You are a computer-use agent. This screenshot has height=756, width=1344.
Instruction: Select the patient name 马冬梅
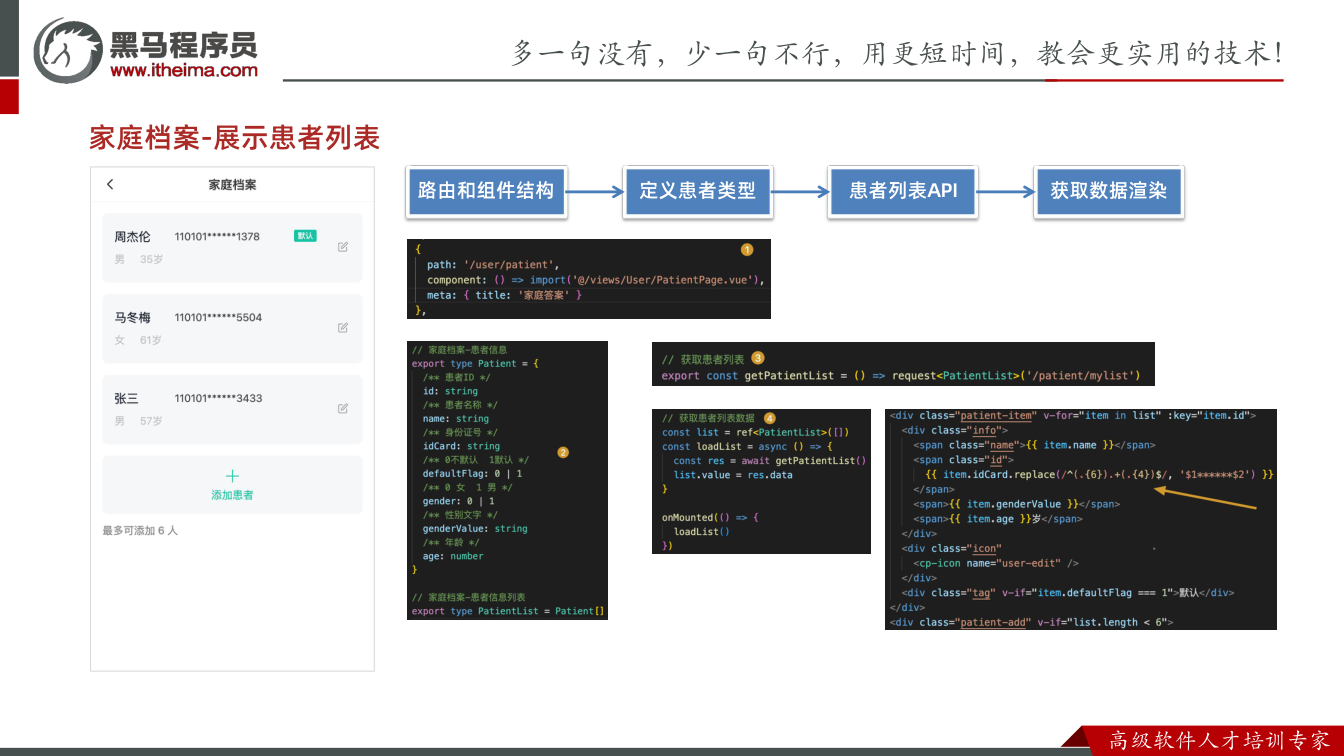[x=132, y=318]
